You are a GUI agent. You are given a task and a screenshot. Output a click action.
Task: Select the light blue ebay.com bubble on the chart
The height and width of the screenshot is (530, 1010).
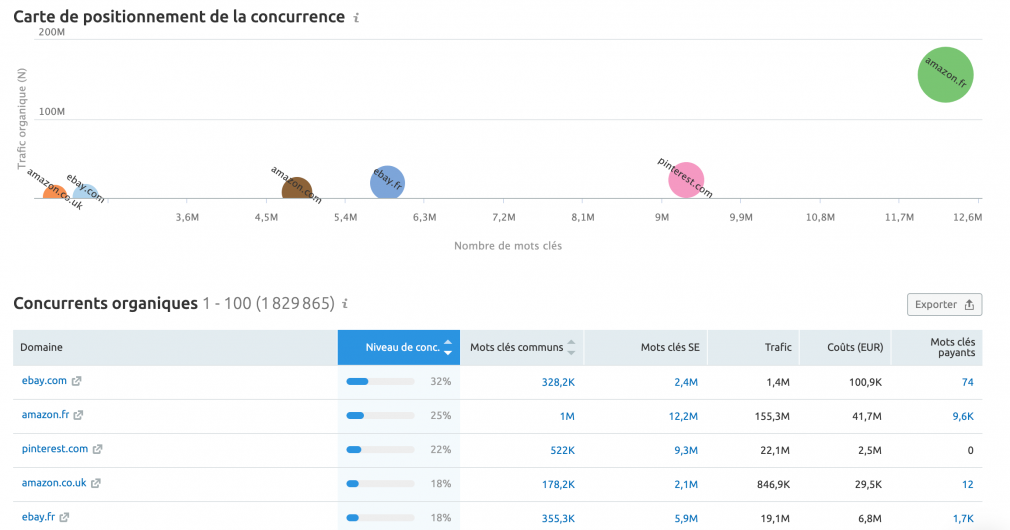point(86,192)
